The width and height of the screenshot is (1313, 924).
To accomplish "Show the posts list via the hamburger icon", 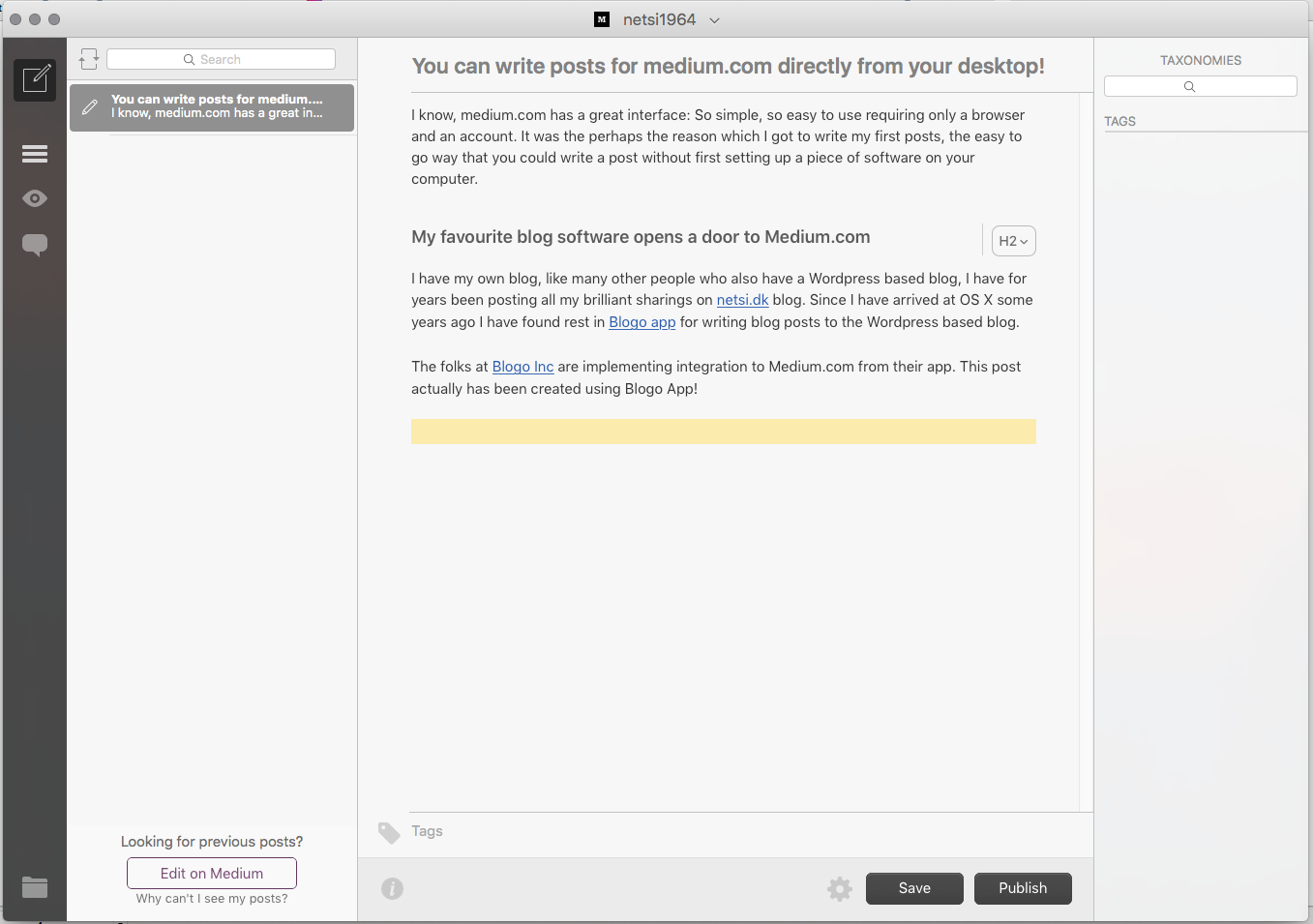I will [35, 154].
